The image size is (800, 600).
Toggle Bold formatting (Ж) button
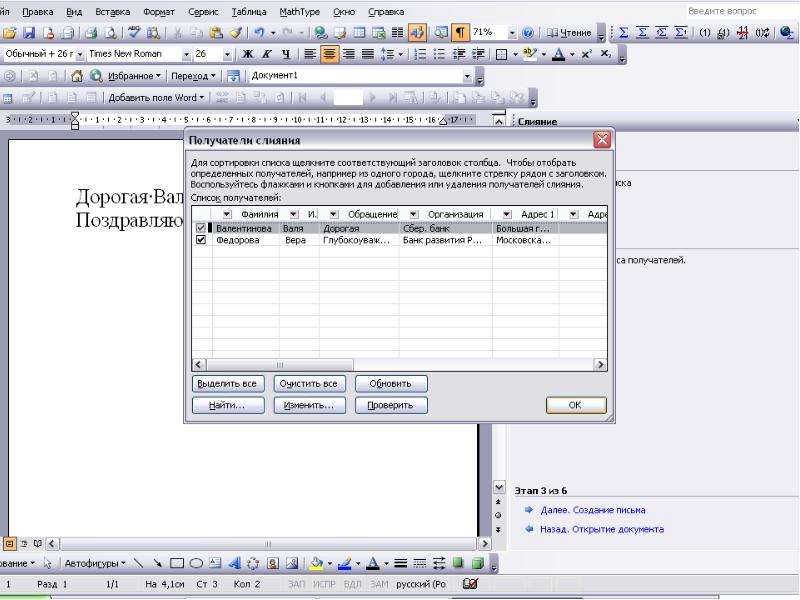pyautogui.click(x=248, y=54)
